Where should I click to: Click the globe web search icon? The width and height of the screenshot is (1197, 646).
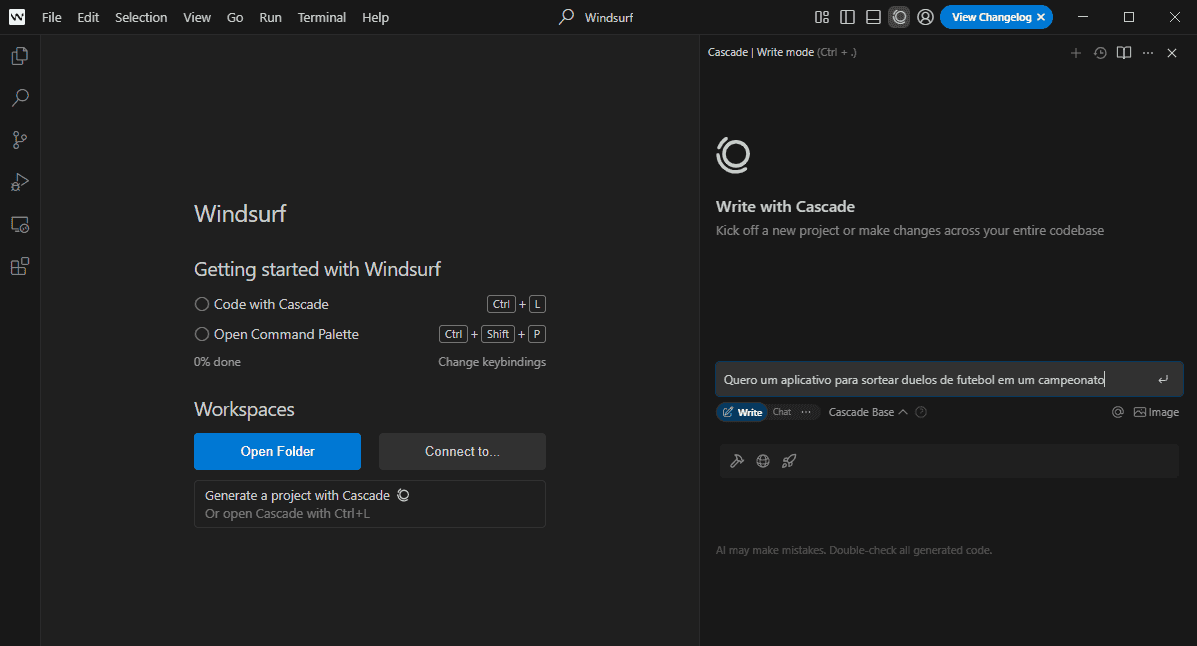tap(763, 460)
